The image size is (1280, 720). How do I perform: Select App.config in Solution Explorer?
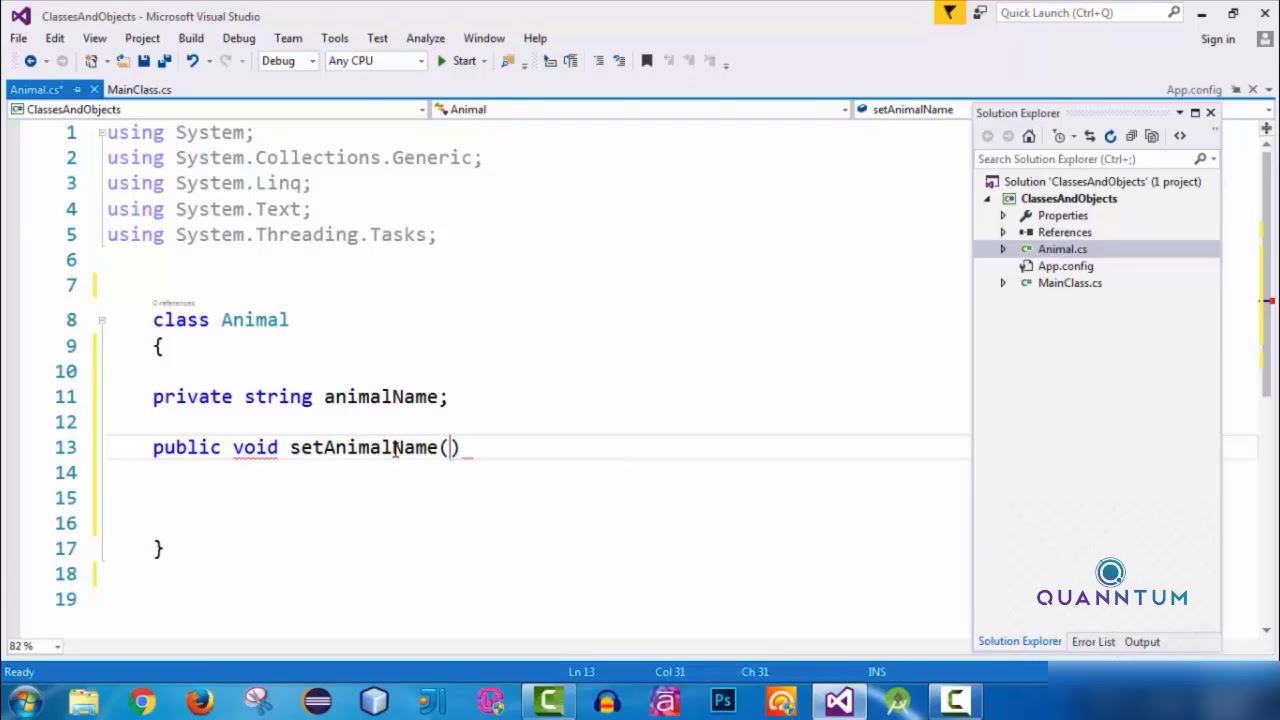pos(1065,266)
